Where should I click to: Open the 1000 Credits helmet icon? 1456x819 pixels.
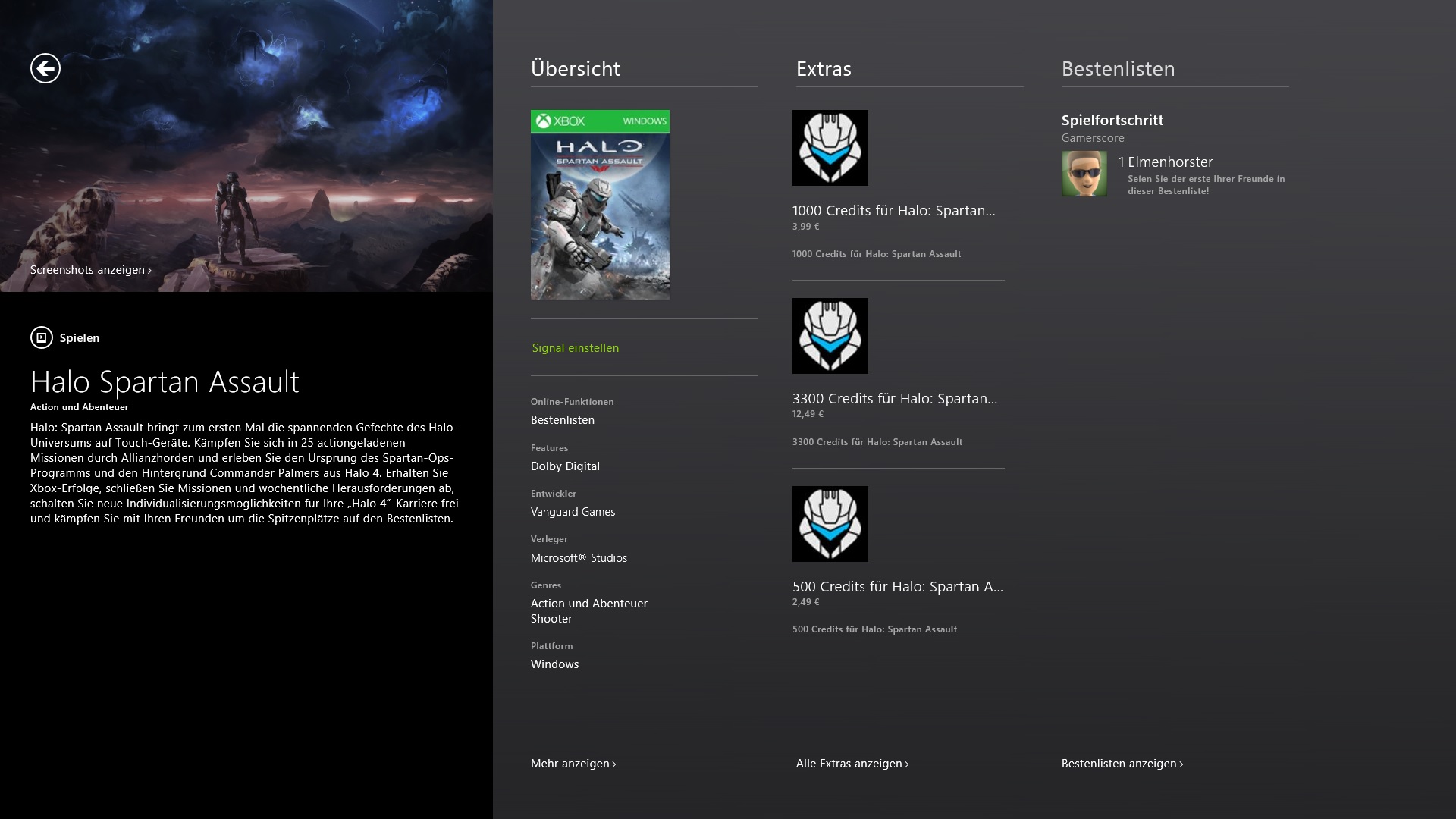pyautogui.click(x=830, y=148)
